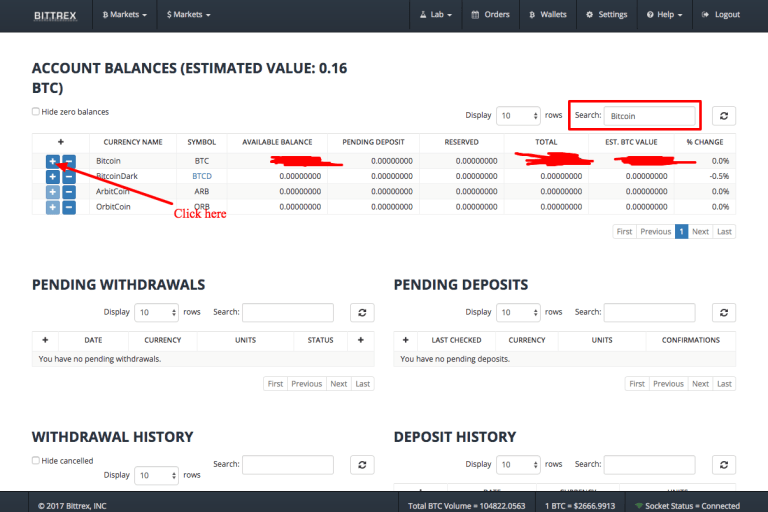Open the Orders page
768x512 pixels.
[491, 15]
